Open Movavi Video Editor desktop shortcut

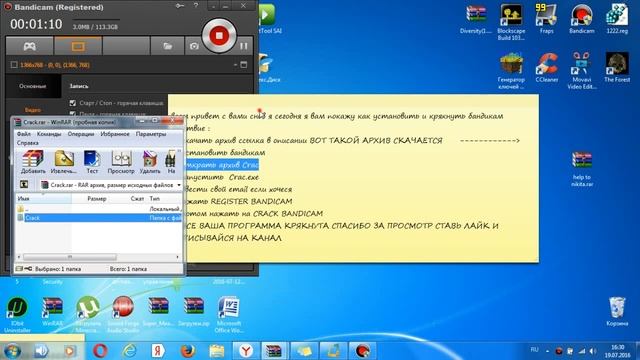(x=582, y=71)
